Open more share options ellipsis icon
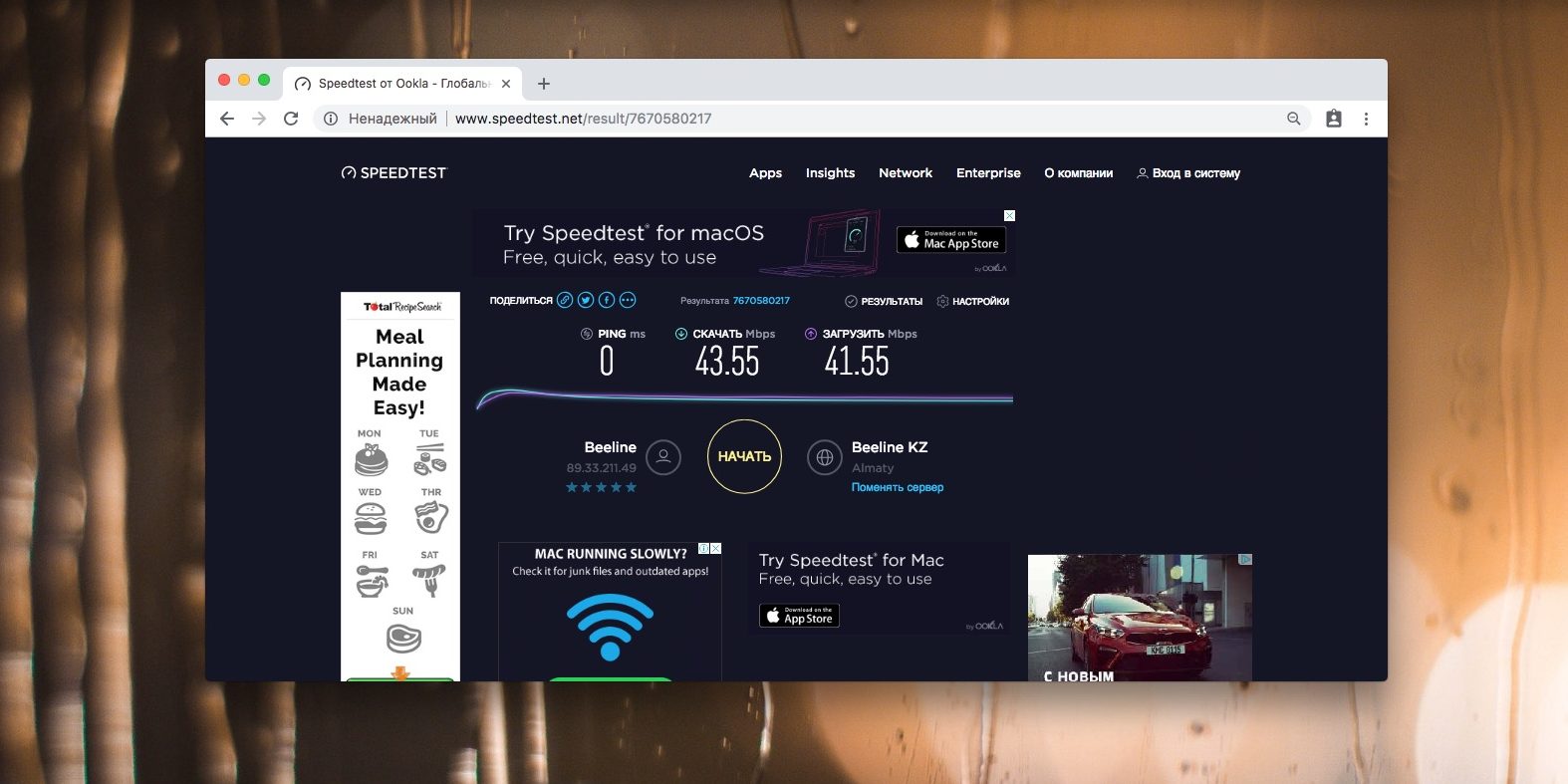This screenshot has width=1568, height=784. pos(628,300)
